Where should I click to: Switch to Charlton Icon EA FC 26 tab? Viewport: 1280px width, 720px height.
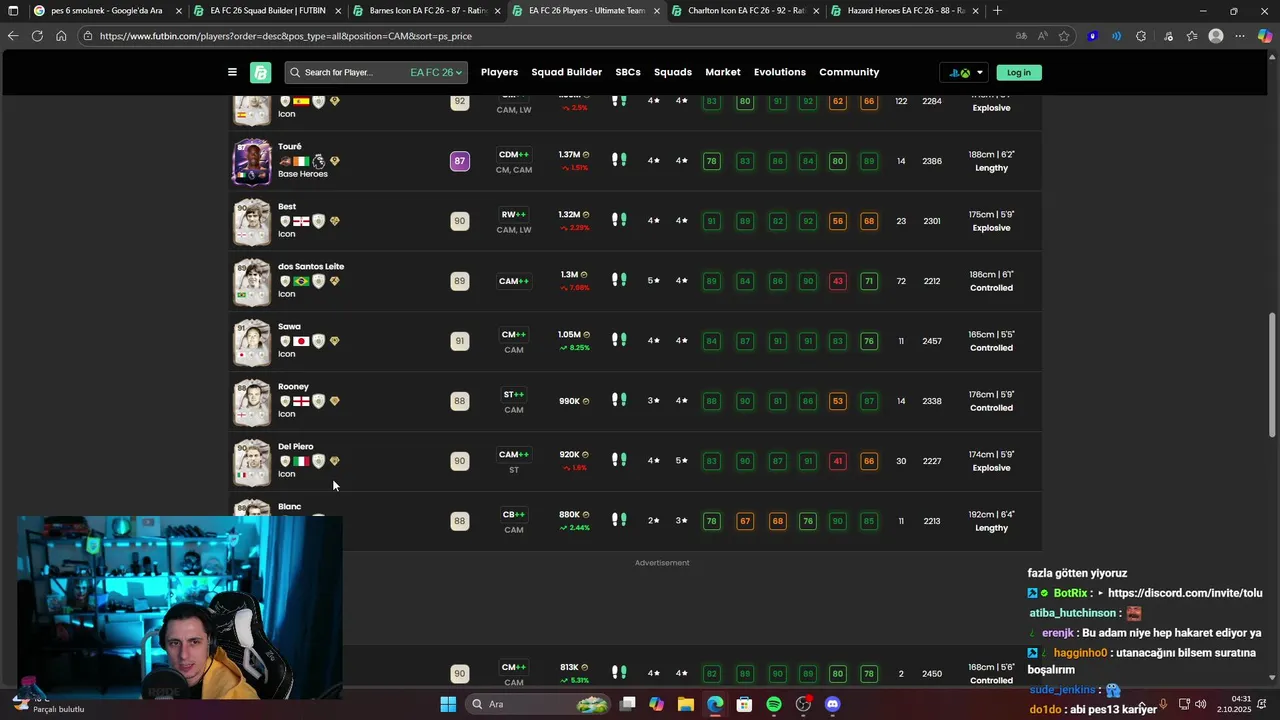coord(745,11)
